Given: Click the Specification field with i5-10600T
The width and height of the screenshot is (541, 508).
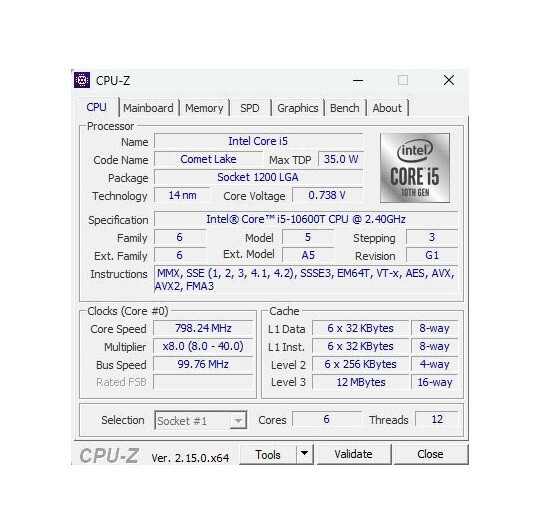Looking at the screenshot, I should pos(306,219).
